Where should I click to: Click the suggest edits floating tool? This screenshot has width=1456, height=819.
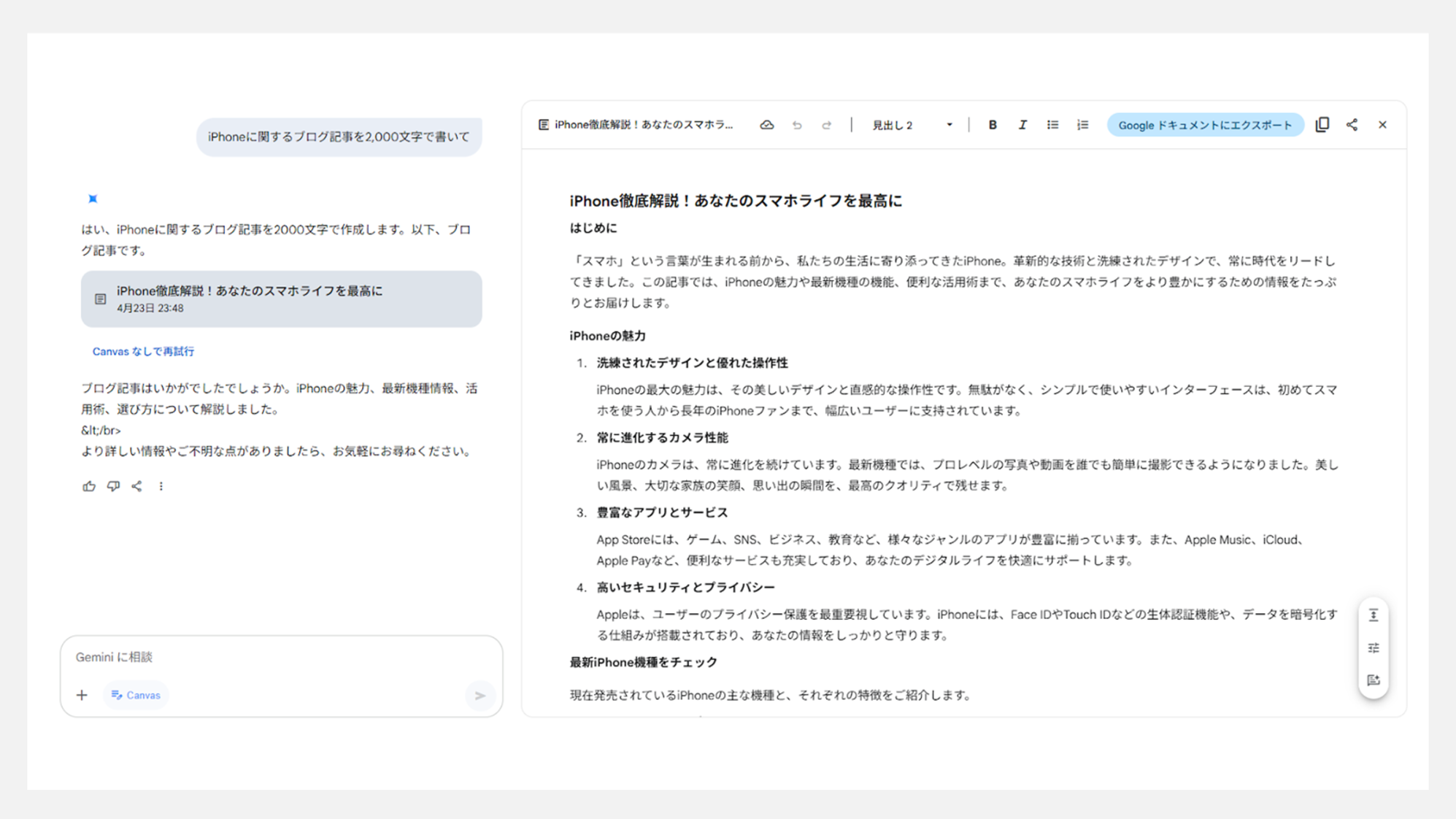pos(1374,680)
